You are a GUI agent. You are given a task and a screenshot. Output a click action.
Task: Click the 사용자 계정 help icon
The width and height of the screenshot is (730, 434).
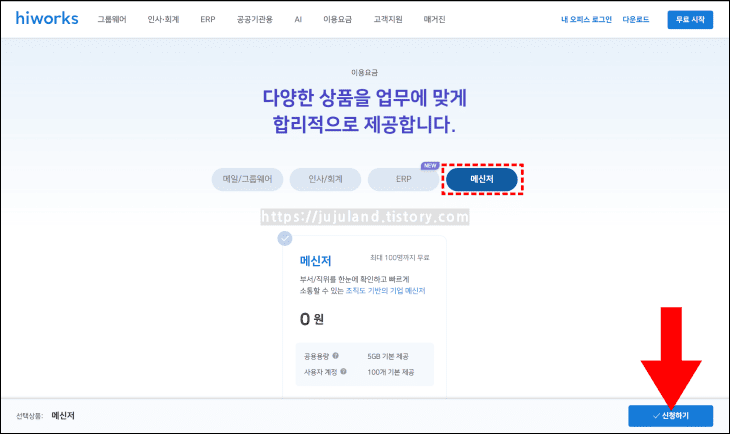pyautogui.click(x=344, y=372)
